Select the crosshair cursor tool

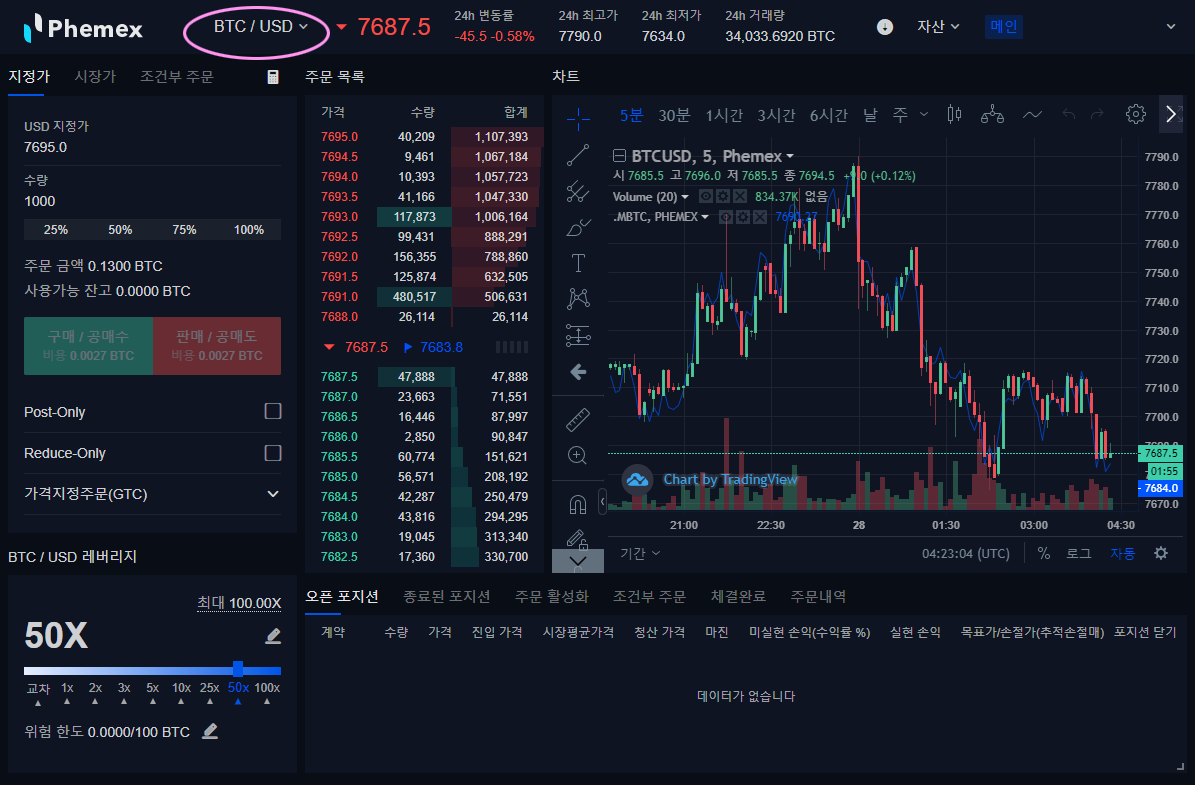(x=578, y=118)
